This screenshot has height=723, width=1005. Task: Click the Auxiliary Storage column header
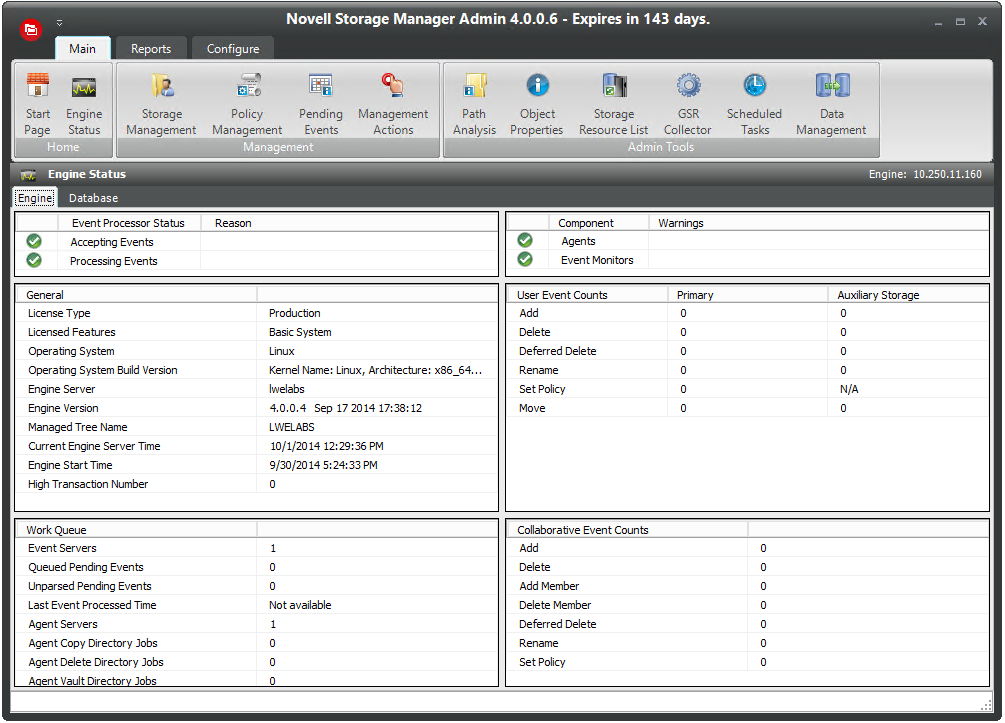click(x=878, y=295)
